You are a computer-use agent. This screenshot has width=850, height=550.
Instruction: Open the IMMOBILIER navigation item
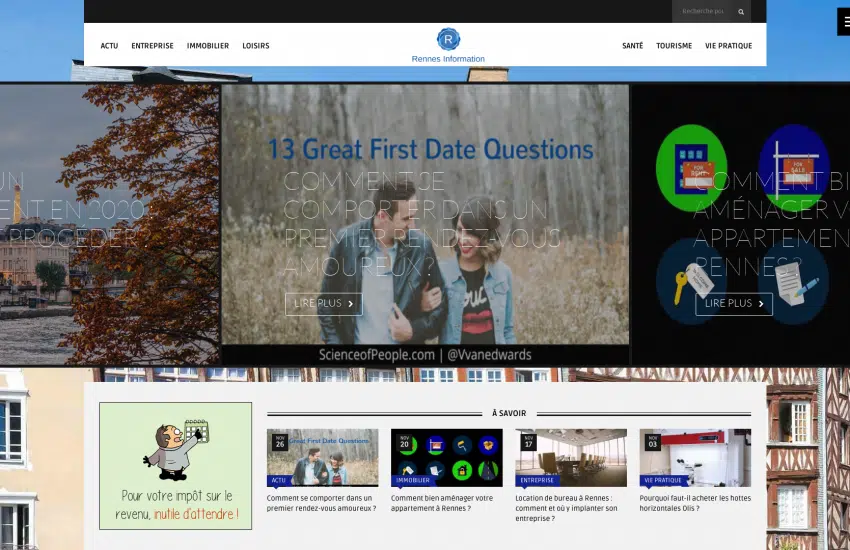click(x=208, y=46)
